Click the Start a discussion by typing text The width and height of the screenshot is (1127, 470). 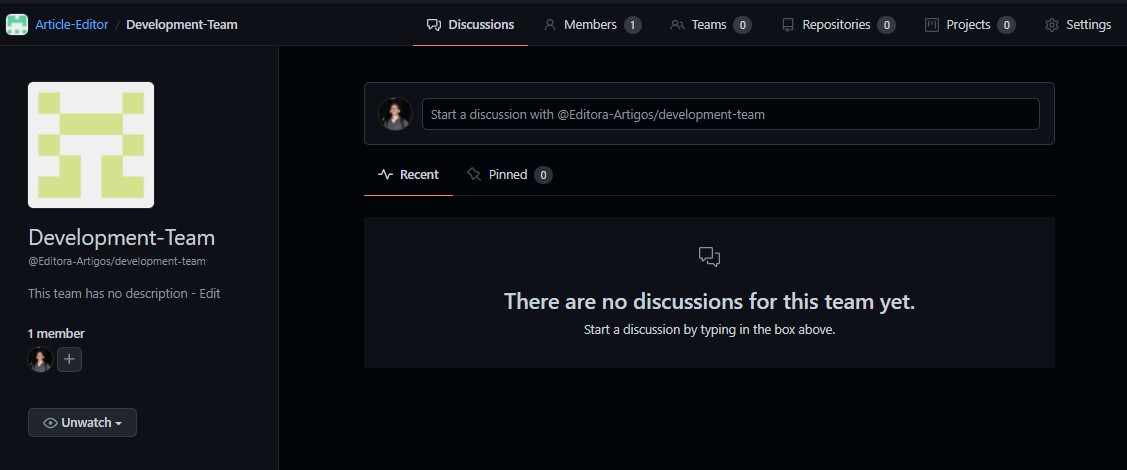709,330
